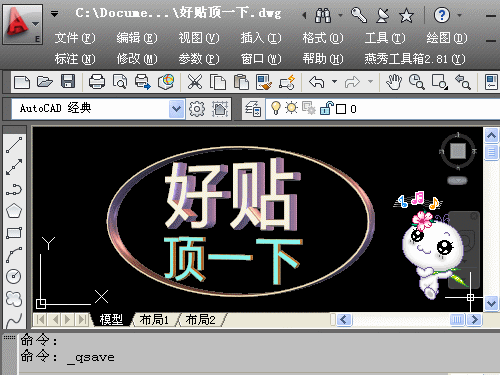Open Layer Properties Manager icon
This screenshot has height=375, width=500.
(x=253, y=109)
